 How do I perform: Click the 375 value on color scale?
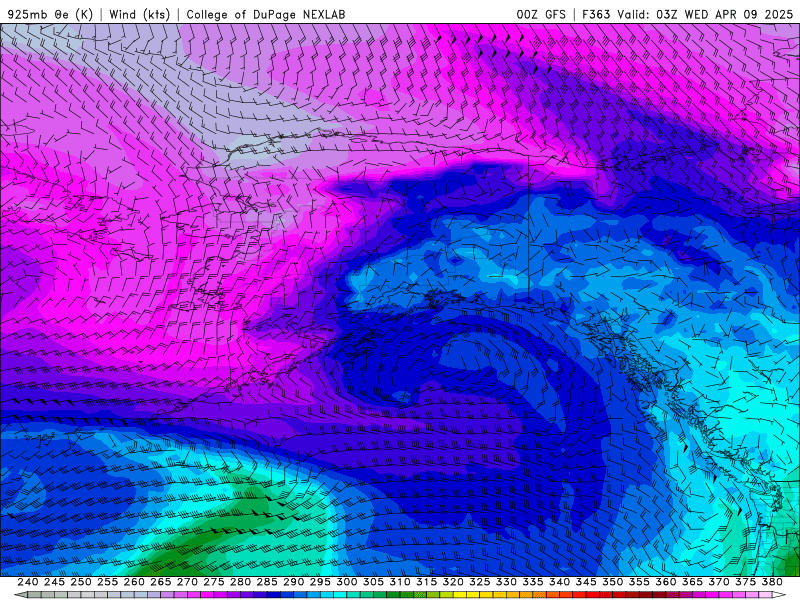pyautogui.click(x=745, y=582)
